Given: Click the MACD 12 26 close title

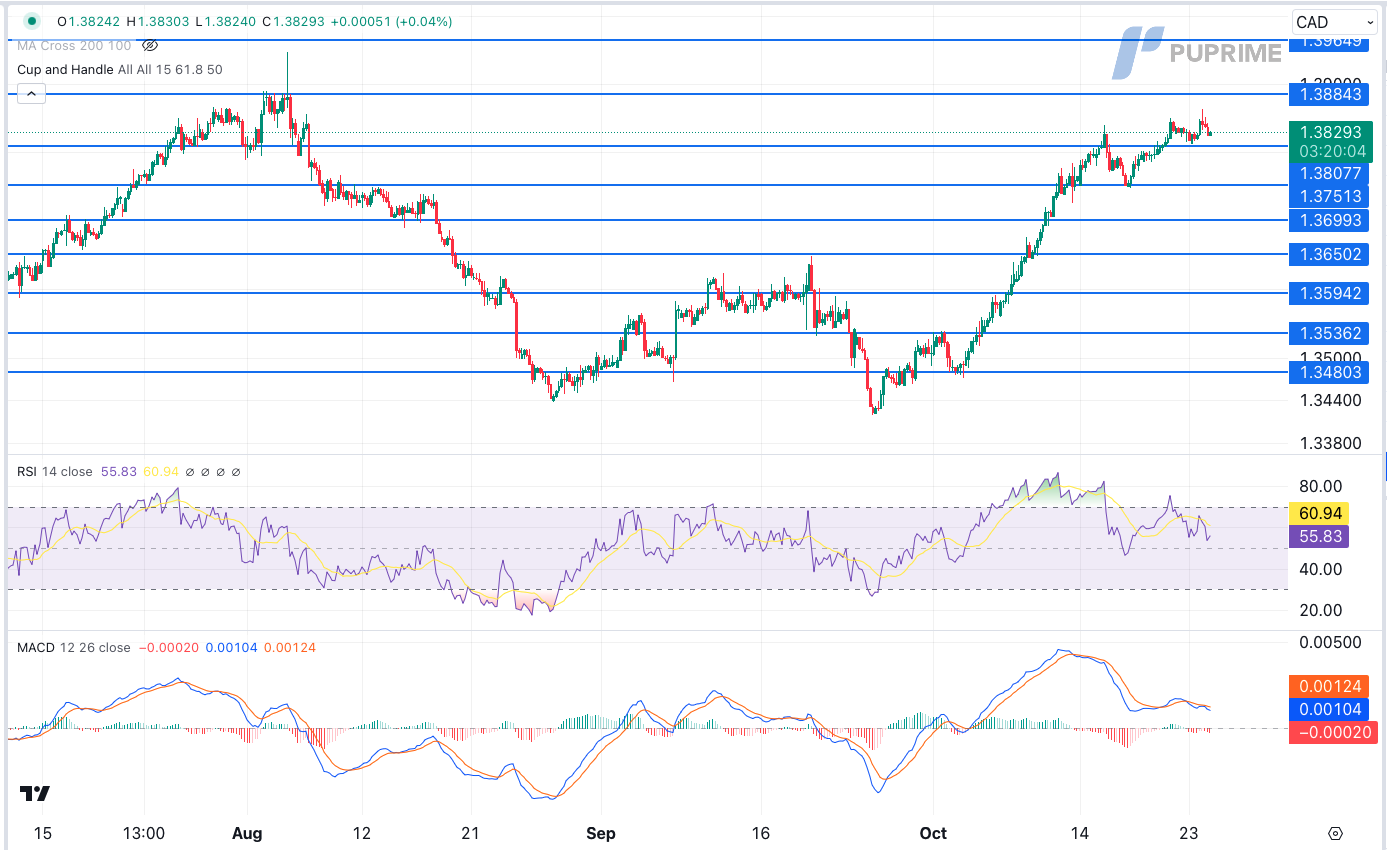Looking at the screenshot, I should (x=73, y=647).
